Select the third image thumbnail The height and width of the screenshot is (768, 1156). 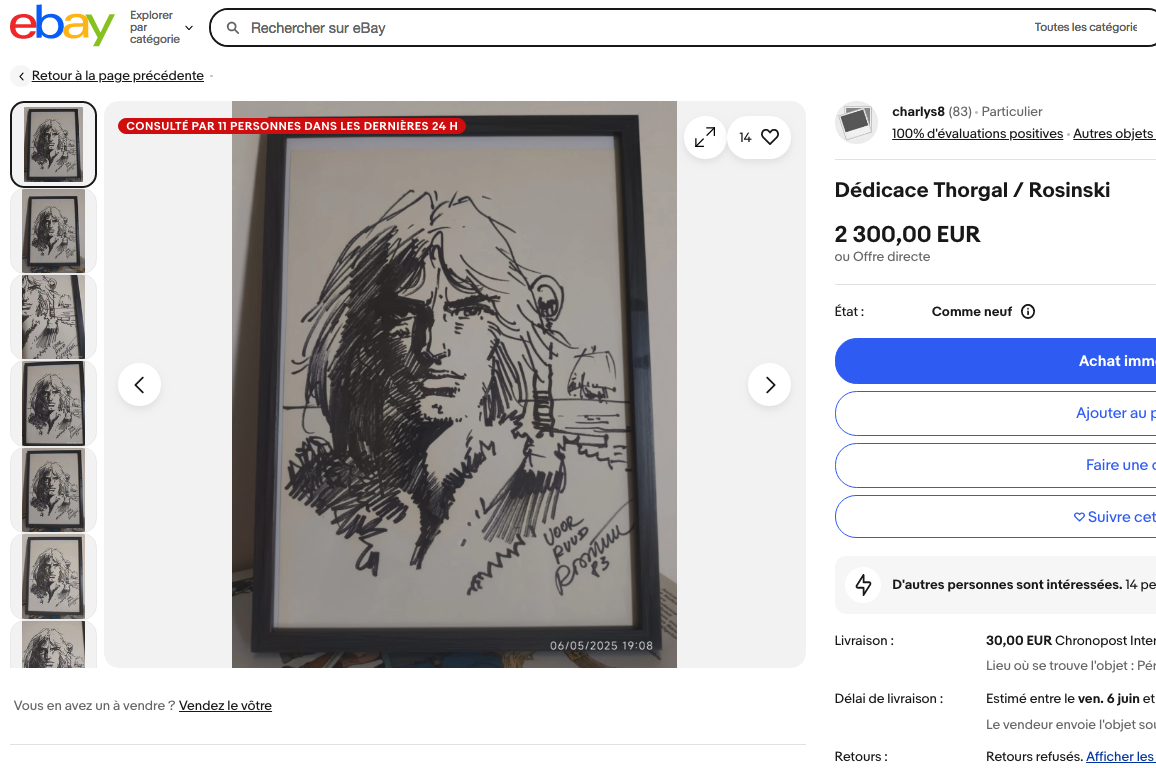click(53, 317)
